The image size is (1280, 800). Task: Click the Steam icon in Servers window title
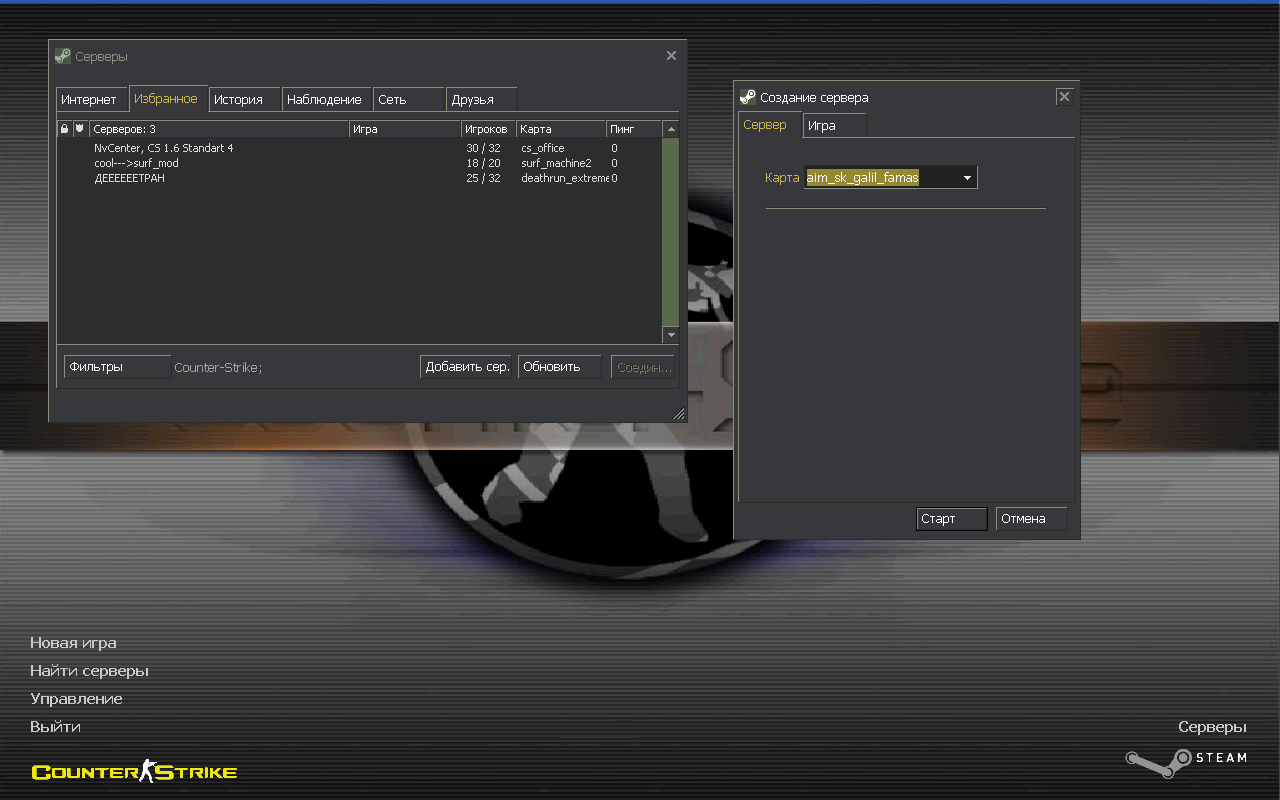point(63,56)
